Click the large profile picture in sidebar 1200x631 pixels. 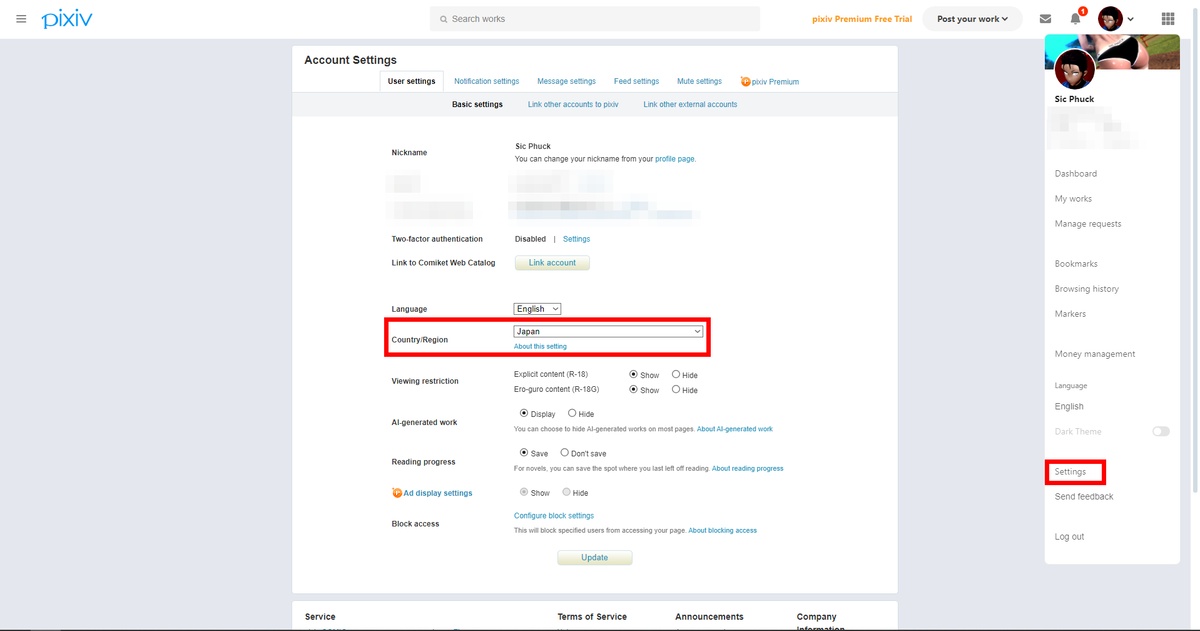point(1074,69)
